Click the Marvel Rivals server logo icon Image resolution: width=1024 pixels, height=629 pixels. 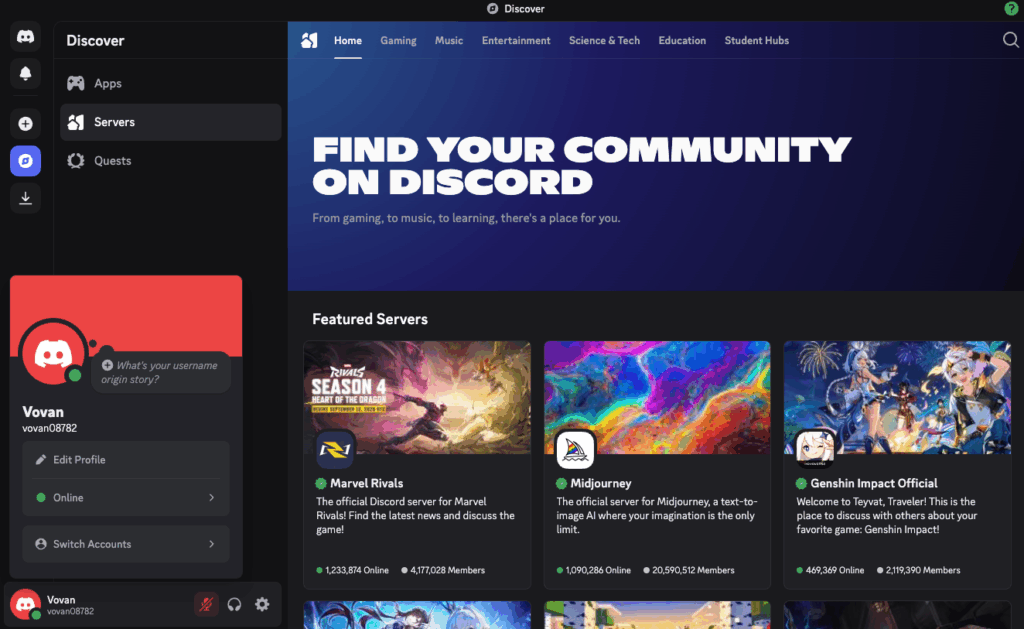pos(335,449)
